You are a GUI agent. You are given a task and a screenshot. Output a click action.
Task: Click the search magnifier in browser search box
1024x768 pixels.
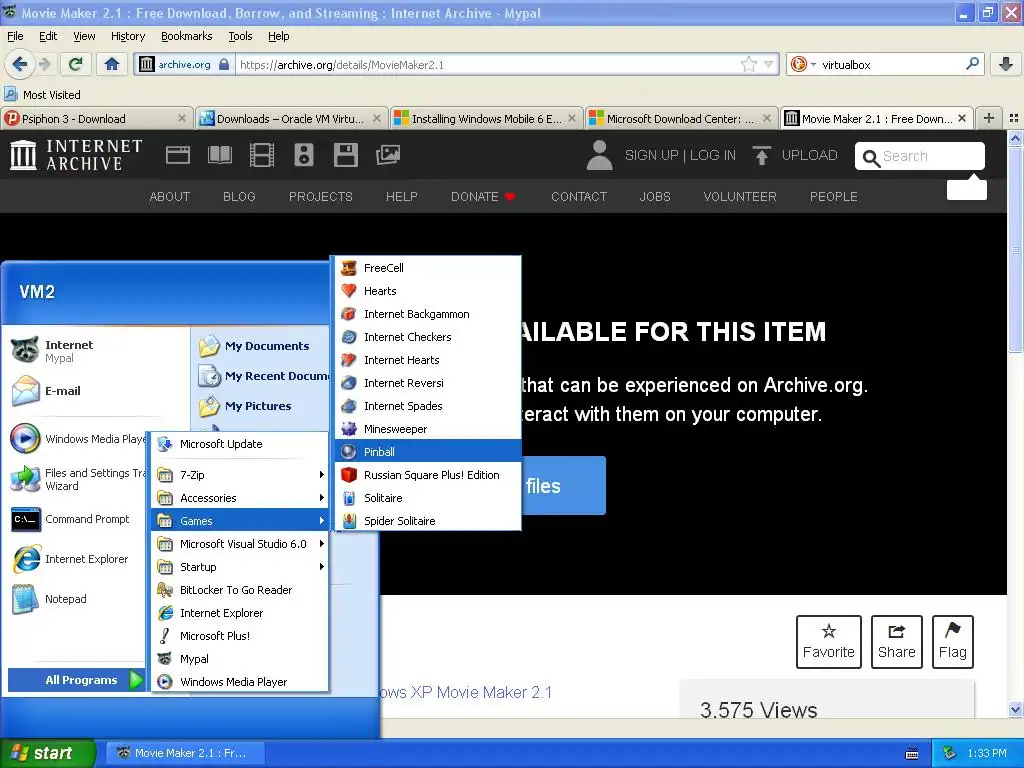(x=972, y=64)
